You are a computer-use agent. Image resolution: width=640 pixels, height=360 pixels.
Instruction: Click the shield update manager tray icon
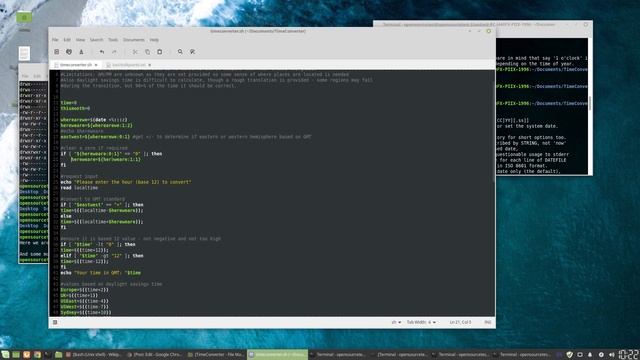coord(570,355)
